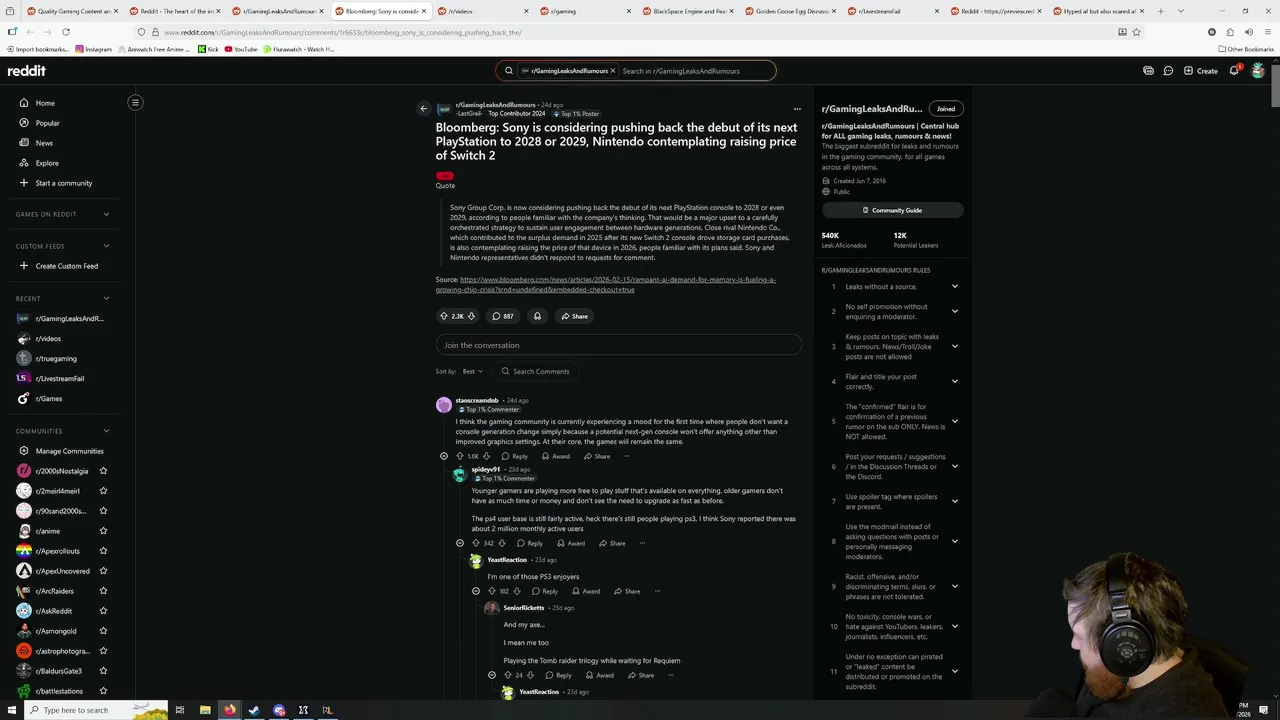The width and height of the screenshot is (1280, 720).
Task: Go back using the post back arrow
Action: tap(424, 108)
